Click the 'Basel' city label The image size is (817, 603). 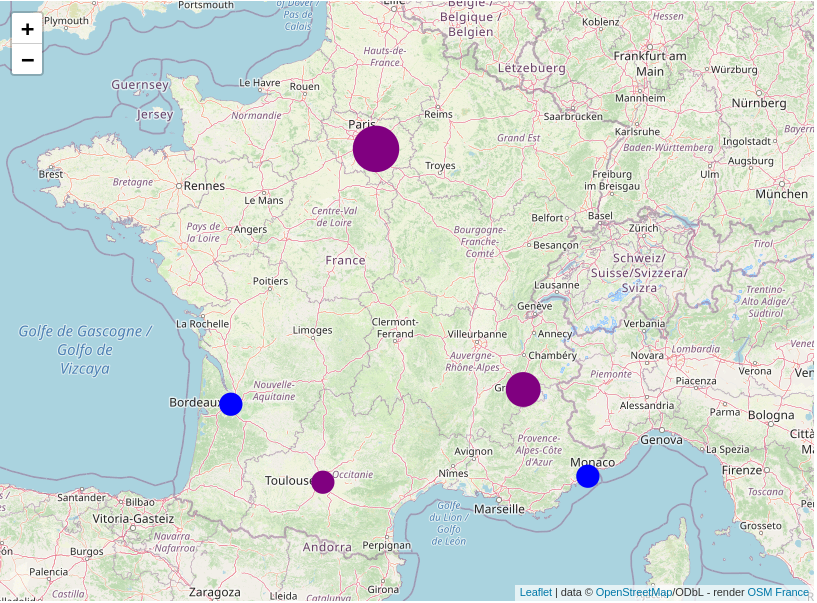coord(600,216)
